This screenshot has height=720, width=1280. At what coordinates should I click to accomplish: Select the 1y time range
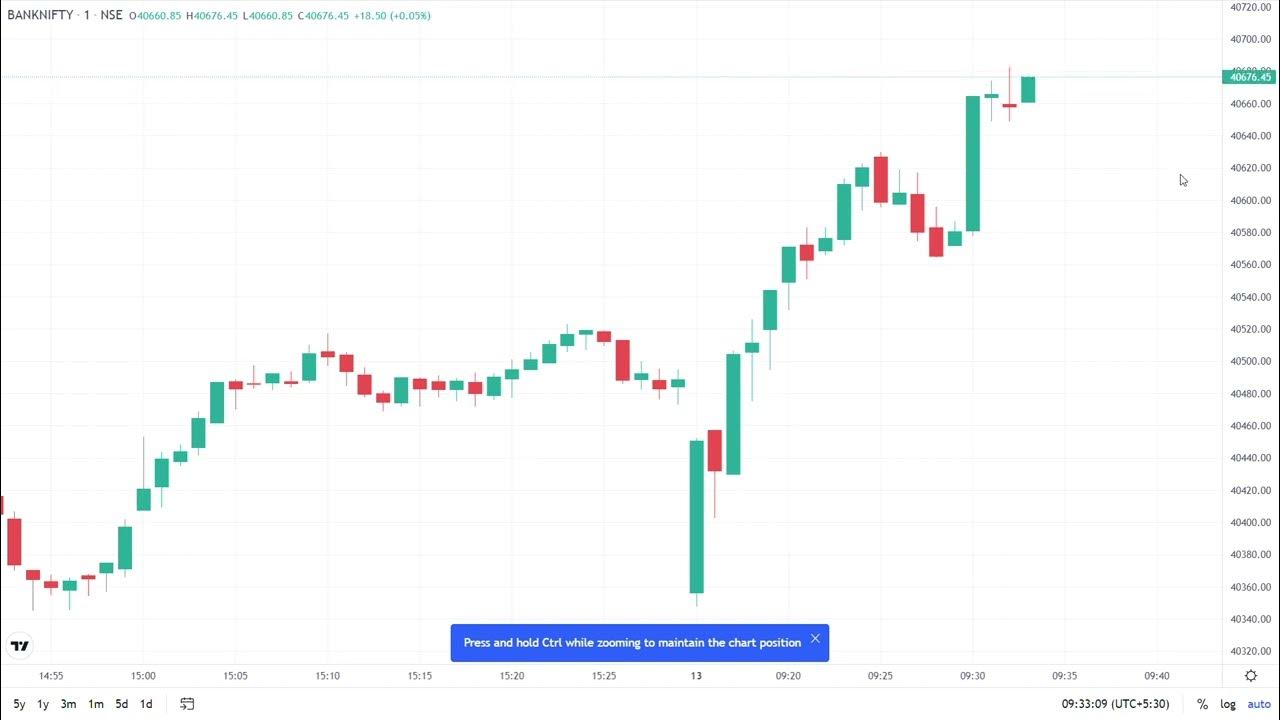pyautogui.click(x=43, y=704)
